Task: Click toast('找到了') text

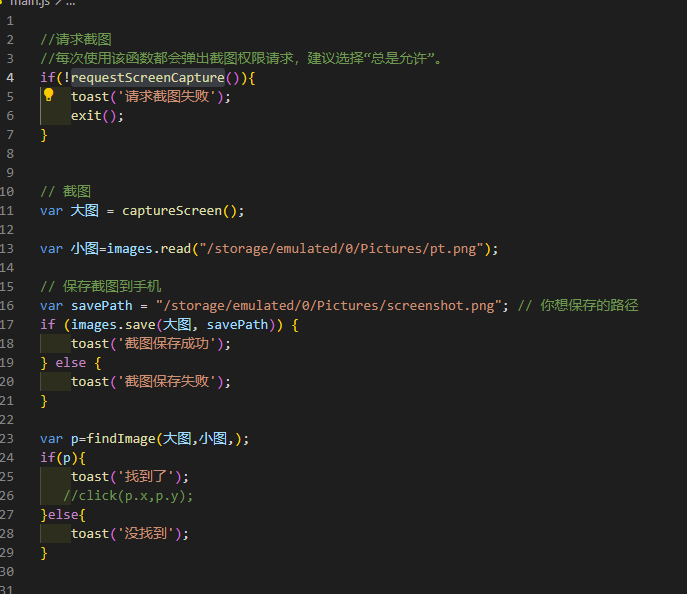Action: (130, 477)
